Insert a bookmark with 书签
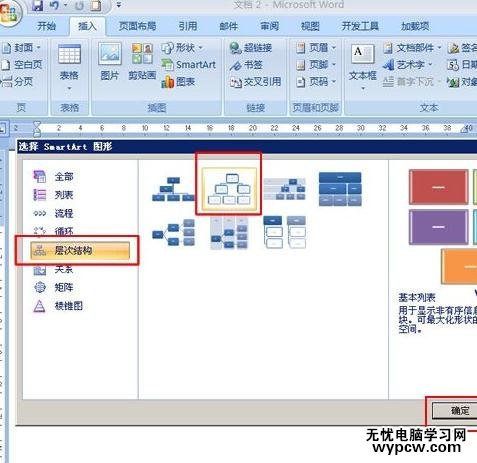Image resolution: width=477 pixels, height=463 pixels. (246, 65)
